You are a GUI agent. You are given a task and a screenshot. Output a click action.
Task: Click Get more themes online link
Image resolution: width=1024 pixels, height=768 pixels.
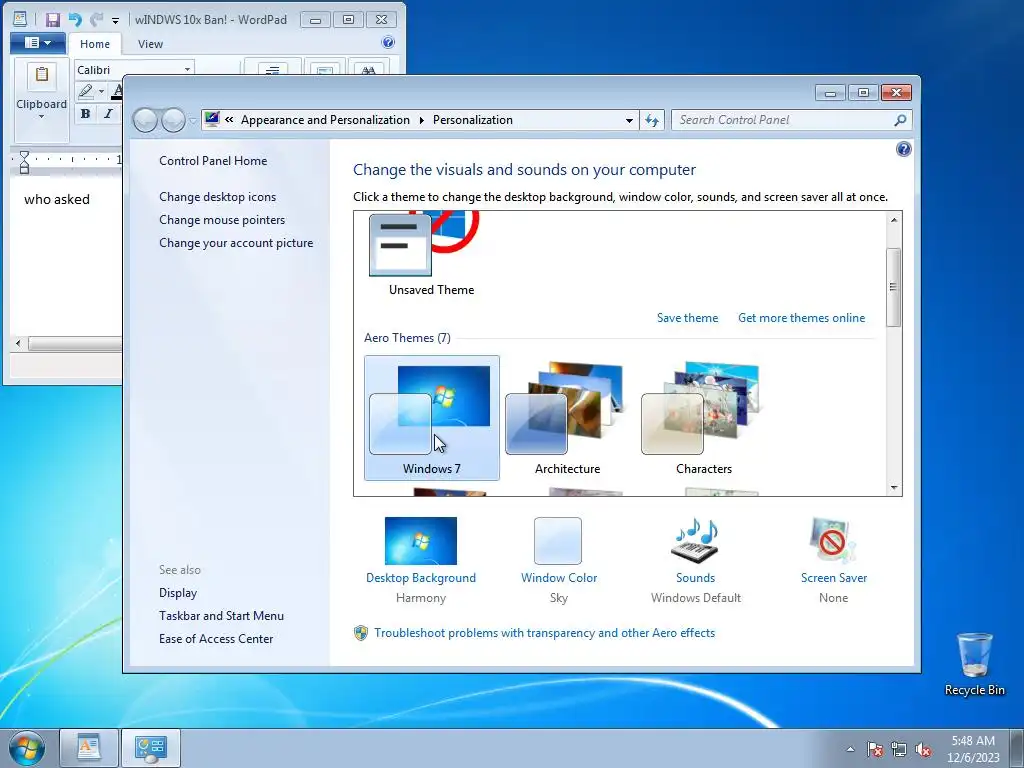801,318
